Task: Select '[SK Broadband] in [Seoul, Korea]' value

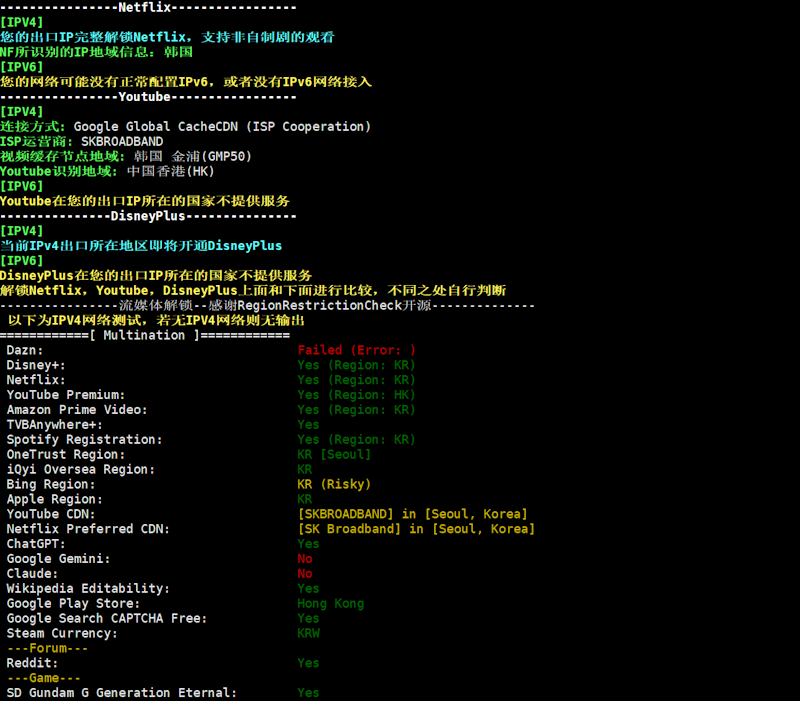Action: point(416,529)
